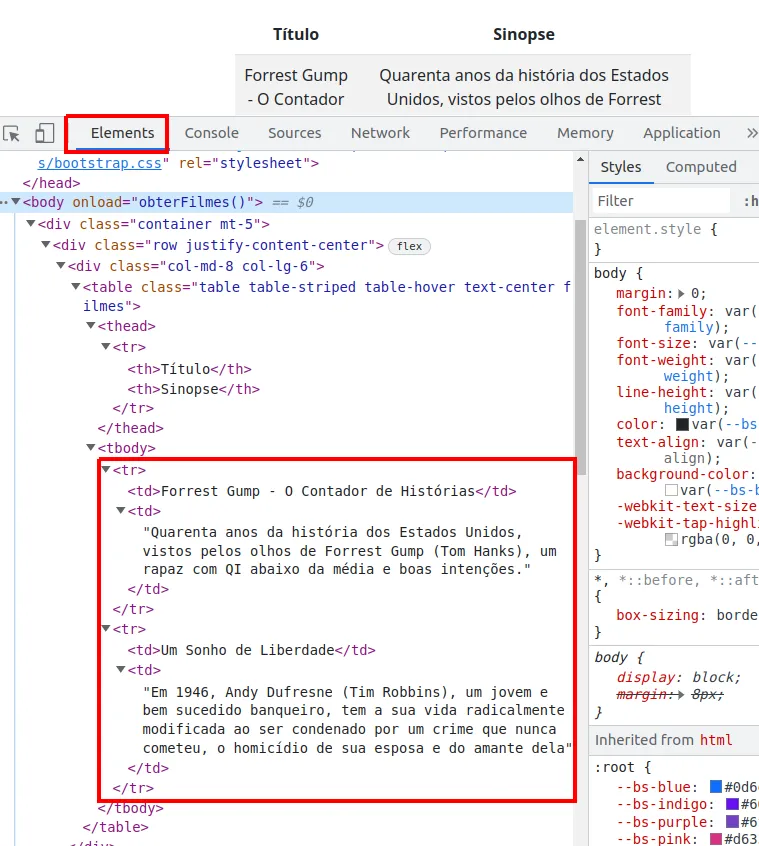Collapse the Andy Dufresne synopsis td
Screen dimensions: 759x846
[121, 670]
